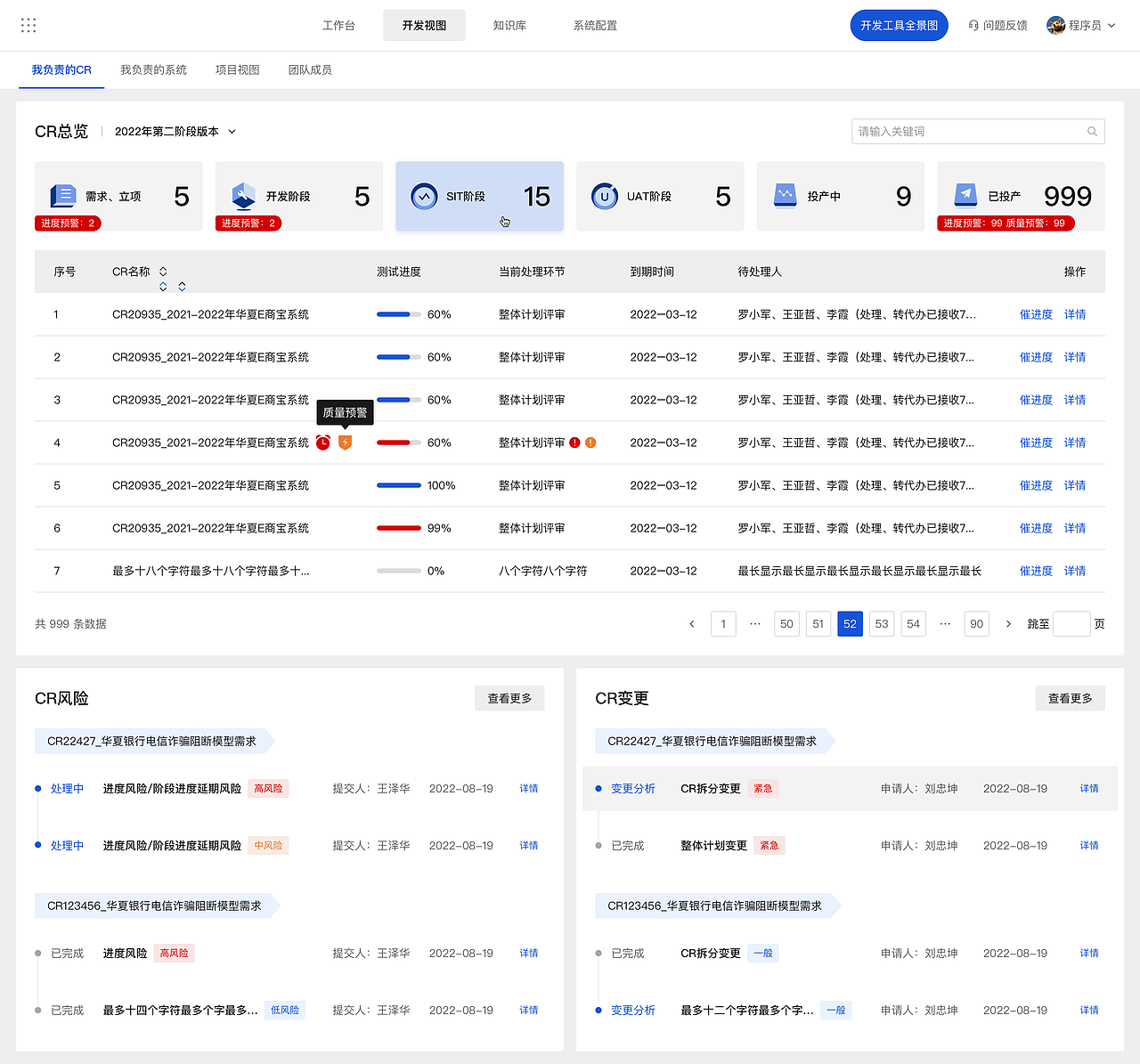Viewport: 1140px width, 1064px height.
Task: Switch to 工作台 menu
Action: 338,26
